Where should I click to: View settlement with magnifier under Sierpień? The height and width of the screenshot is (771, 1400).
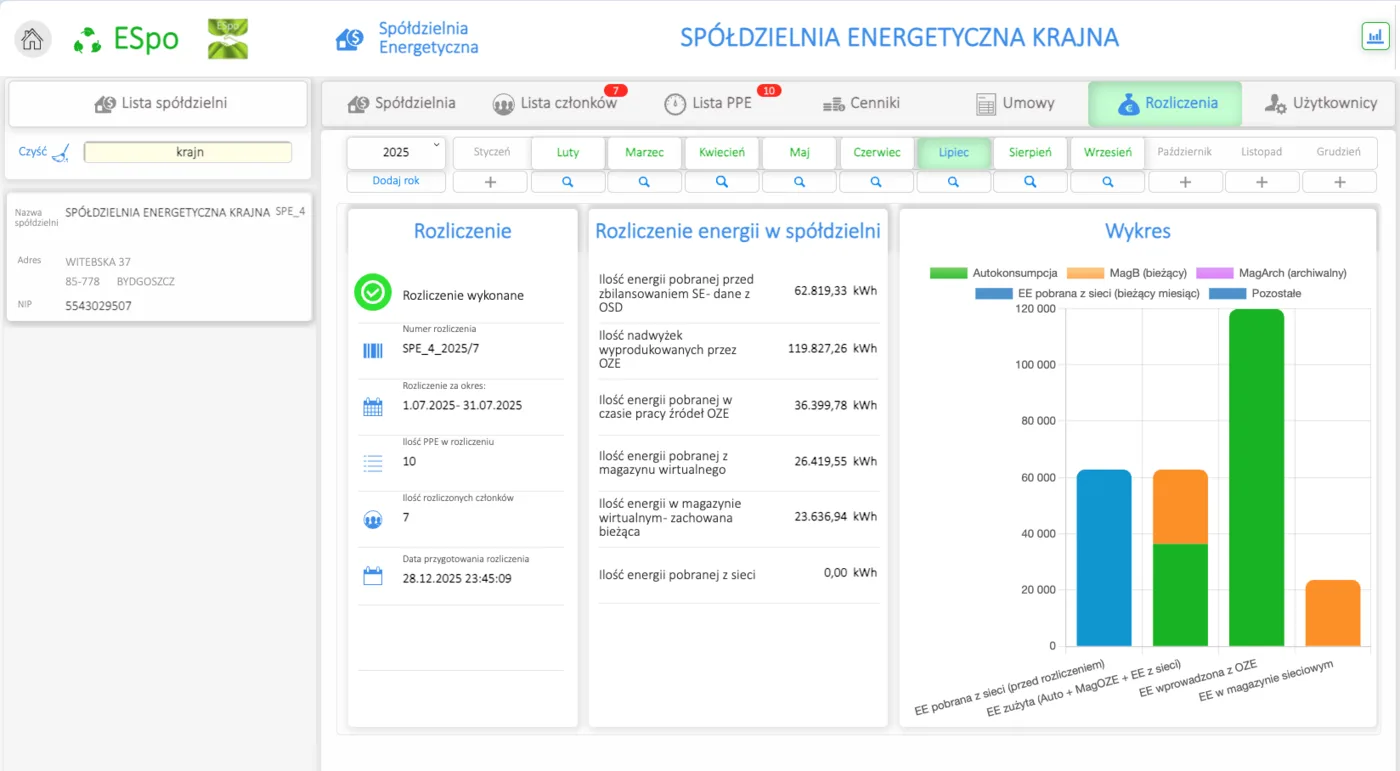(x=1031, y=182)
